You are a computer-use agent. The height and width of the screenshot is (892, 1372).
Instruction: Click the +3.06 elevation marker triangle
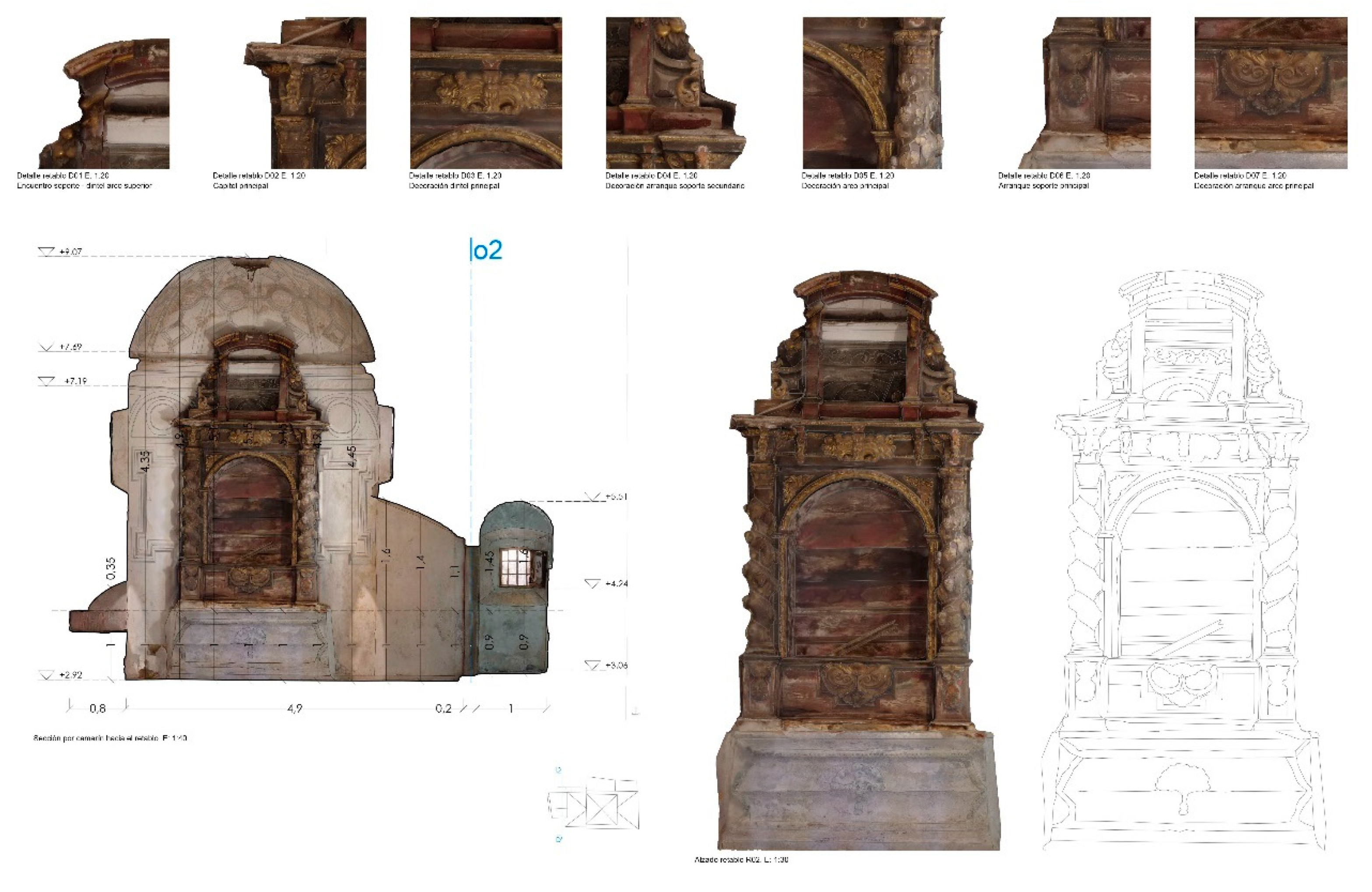point(592,665)
